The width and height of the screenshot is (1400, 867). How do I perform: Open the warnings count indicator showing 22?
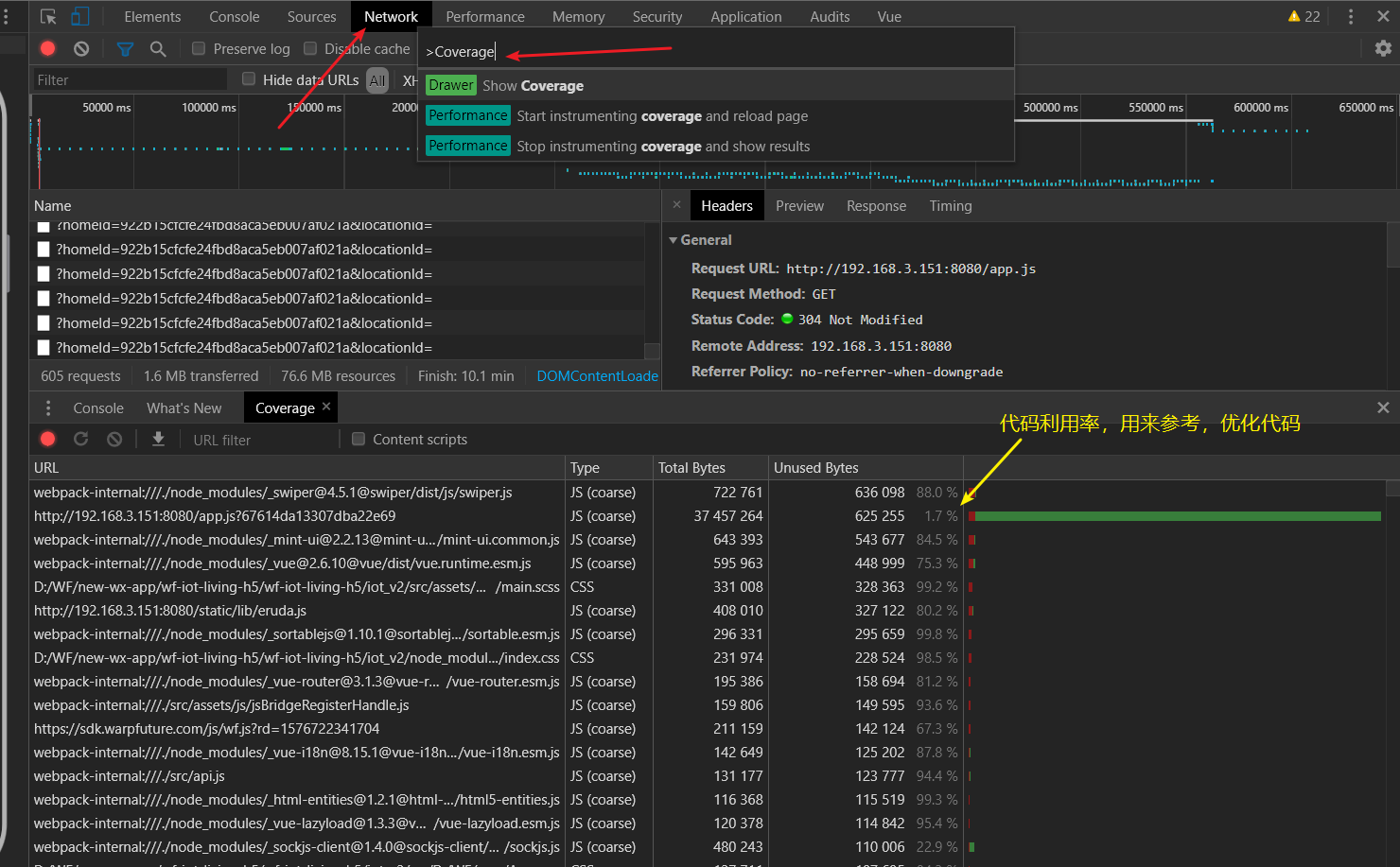pyautogui.click(x=1304, y=17)
